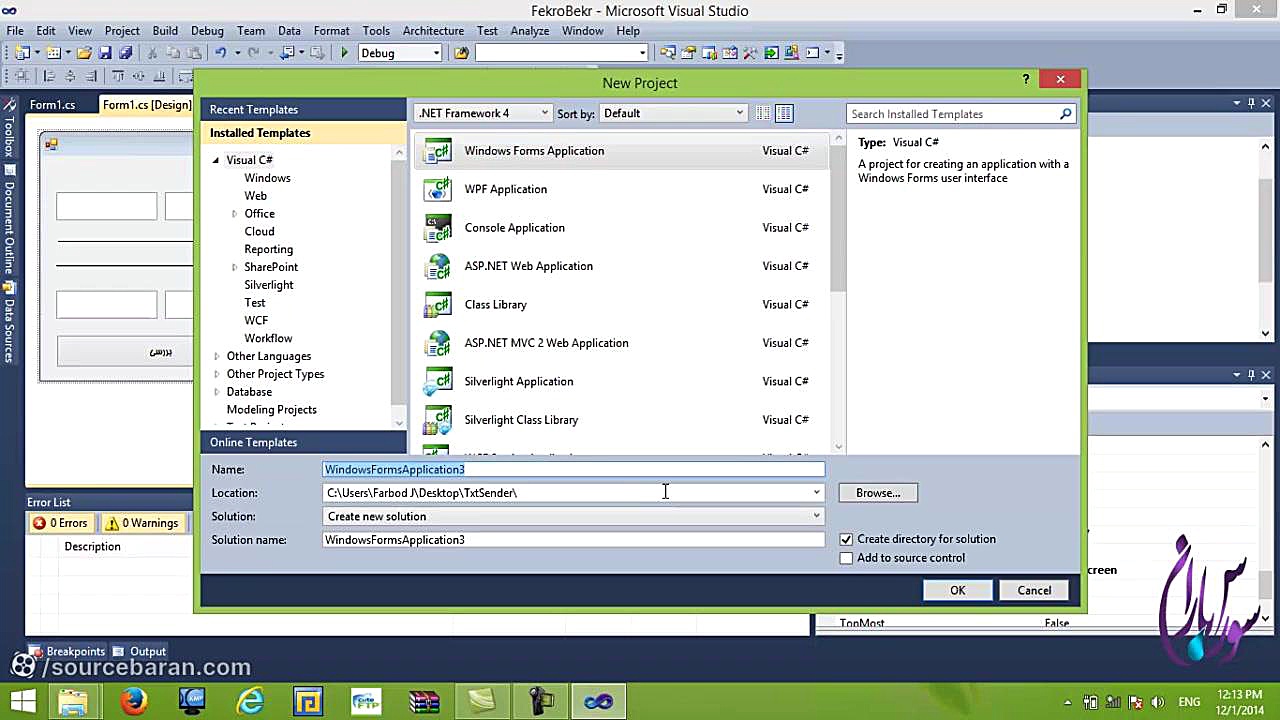Open the File menu
Screen dimensions: 1280x720
tap(15, 31)
